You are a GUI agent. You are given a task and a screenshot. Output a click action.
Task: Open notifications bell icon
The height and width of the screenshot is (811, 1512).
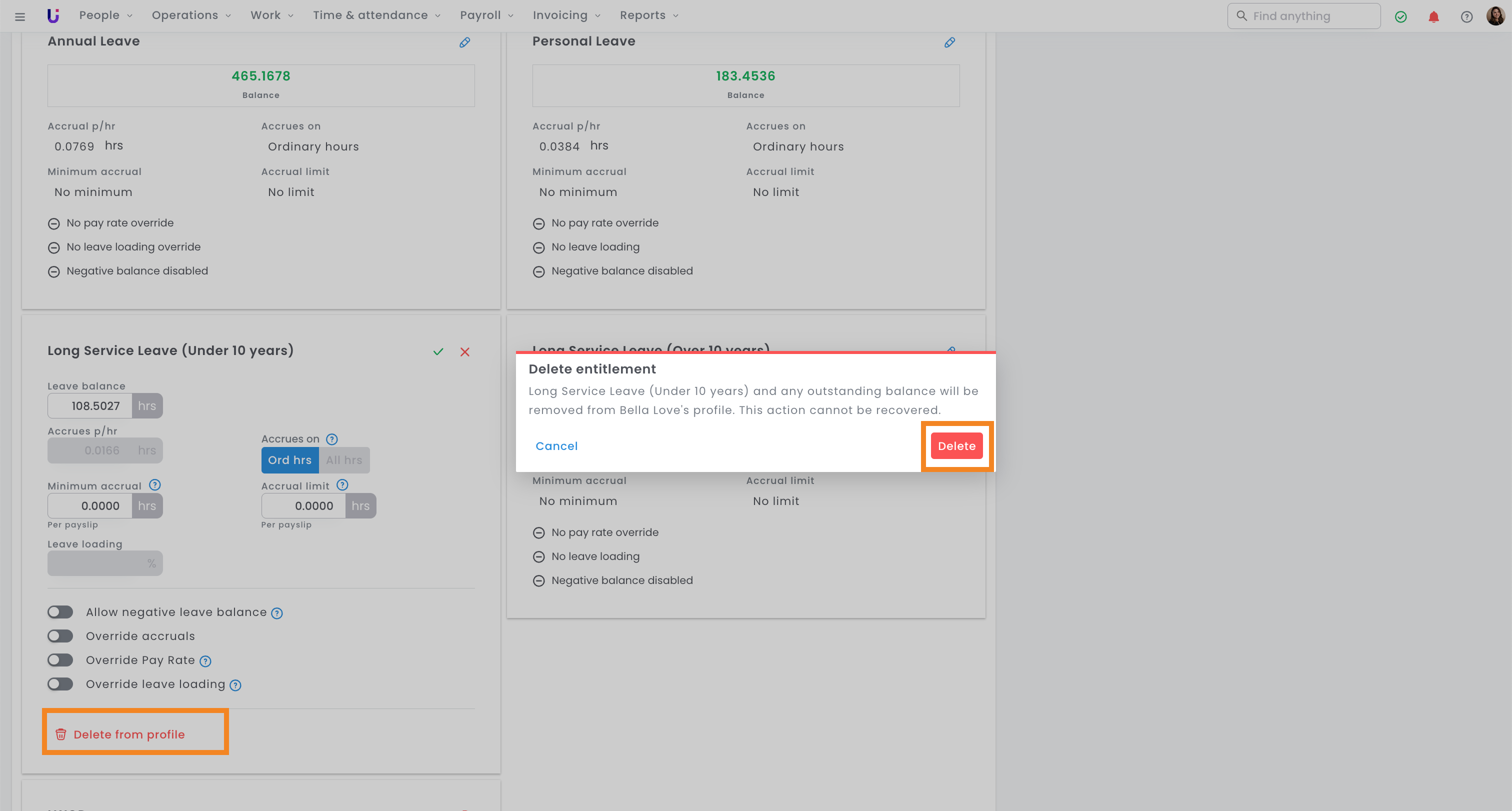(1433, 16)
